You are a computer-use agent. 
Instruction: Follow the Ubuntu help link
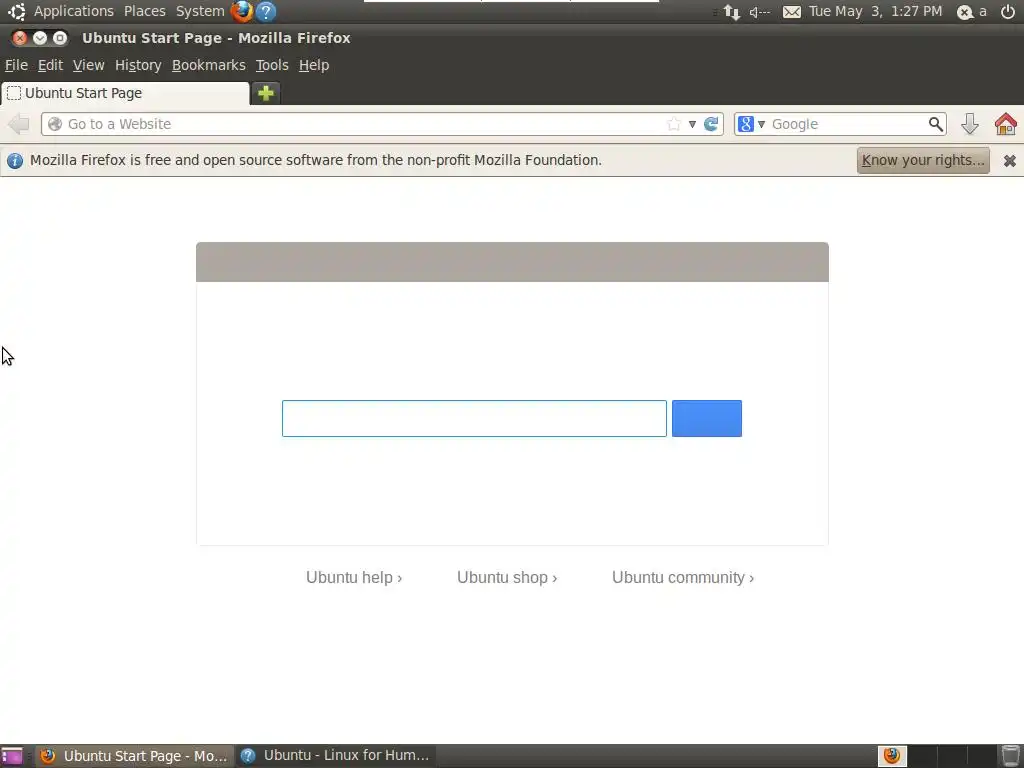354,577
